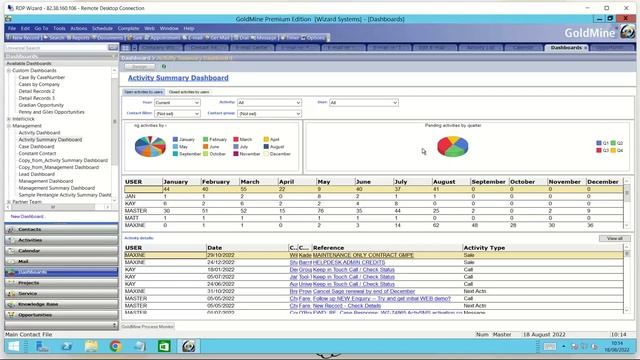Screen dimensions: 640x360
Task: Click the E-mail toolbar button
Action: (193, 38)
